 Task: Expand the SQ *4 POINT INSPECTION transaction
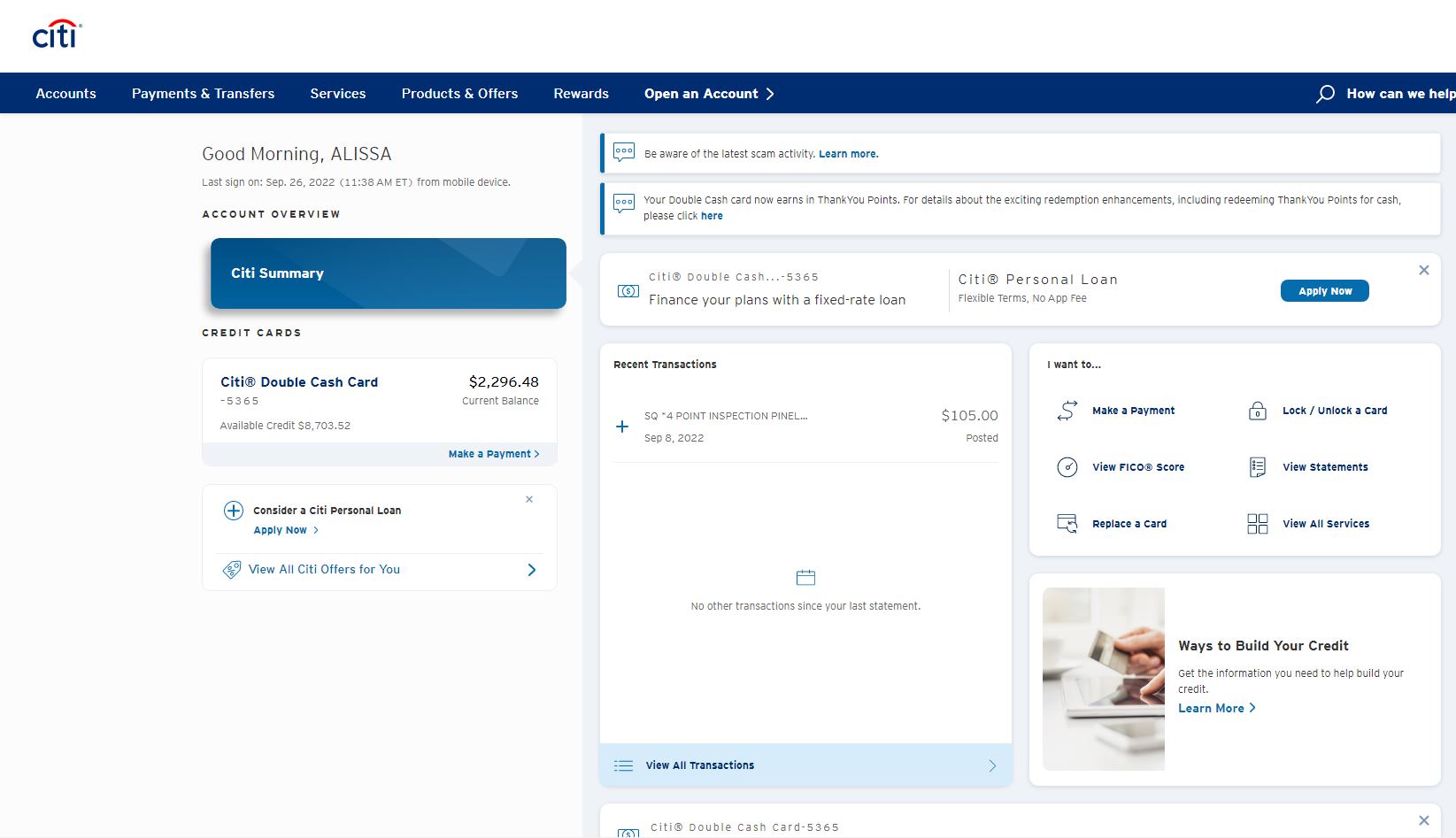click(622, 427)
